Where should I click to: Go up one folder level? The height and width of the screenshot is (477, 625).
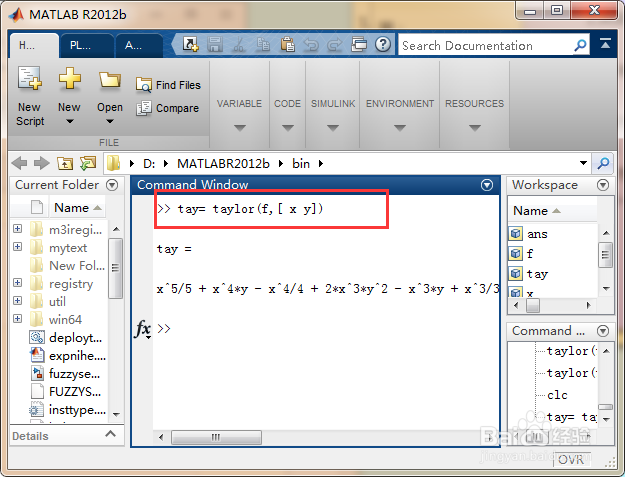coord(65,163)
